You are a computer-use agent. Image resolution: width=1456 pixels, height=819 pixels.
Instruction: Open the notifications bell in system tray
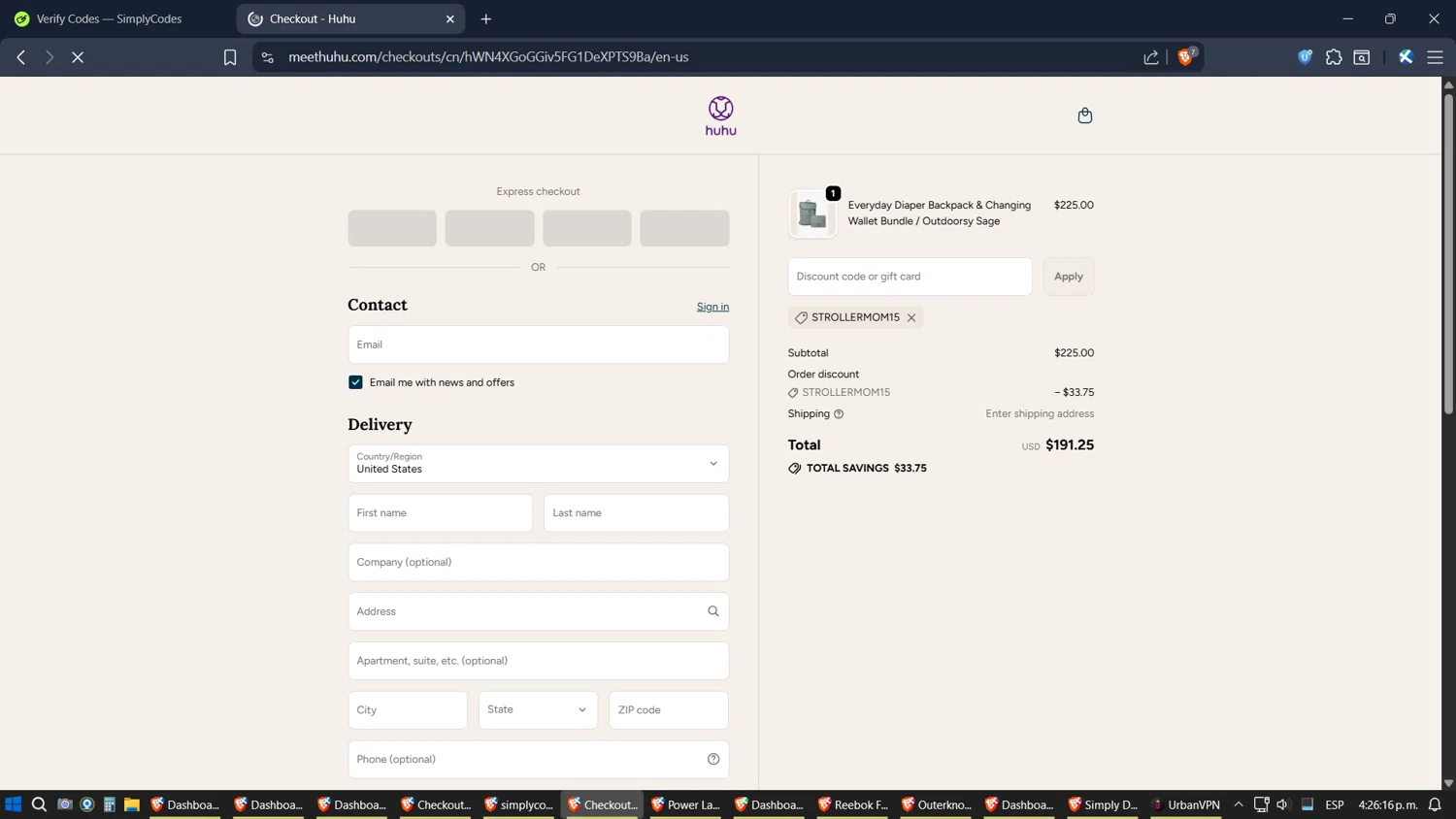coord(1435,804)
